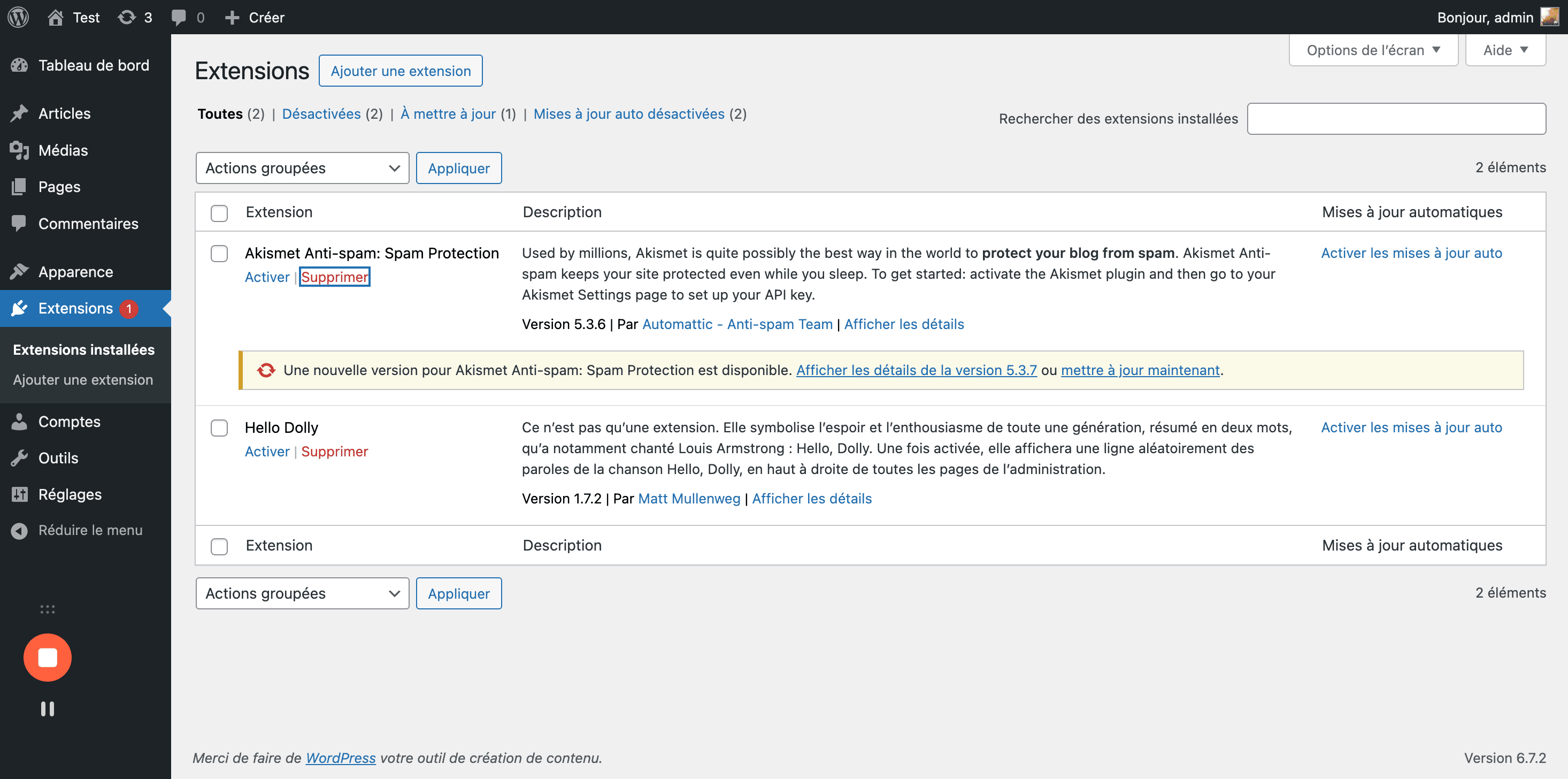Open Outils wrench icon in sidebar
The image size is (1568, 779).
click(19, 457)
